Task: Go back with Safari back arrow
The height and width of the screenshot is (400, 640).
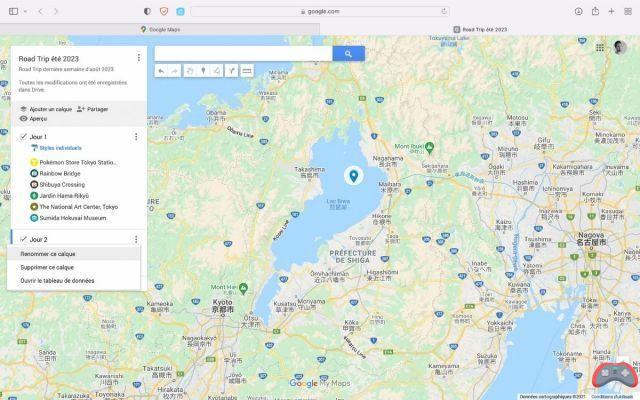Action: point(40,11)
